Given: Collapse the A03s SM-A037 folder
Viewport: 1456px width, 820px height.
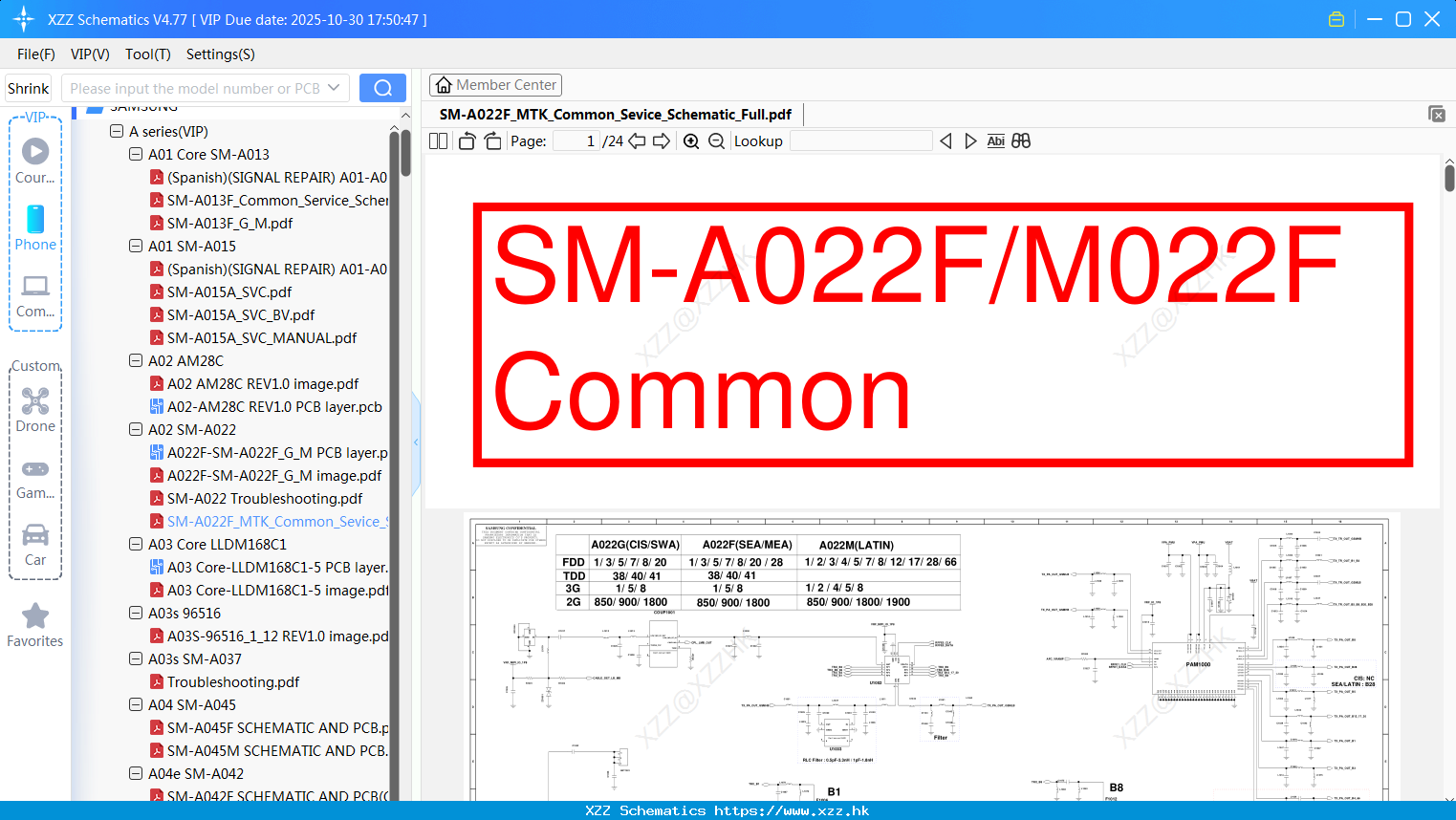Looking at the screenshot, I should click(136, 658).
